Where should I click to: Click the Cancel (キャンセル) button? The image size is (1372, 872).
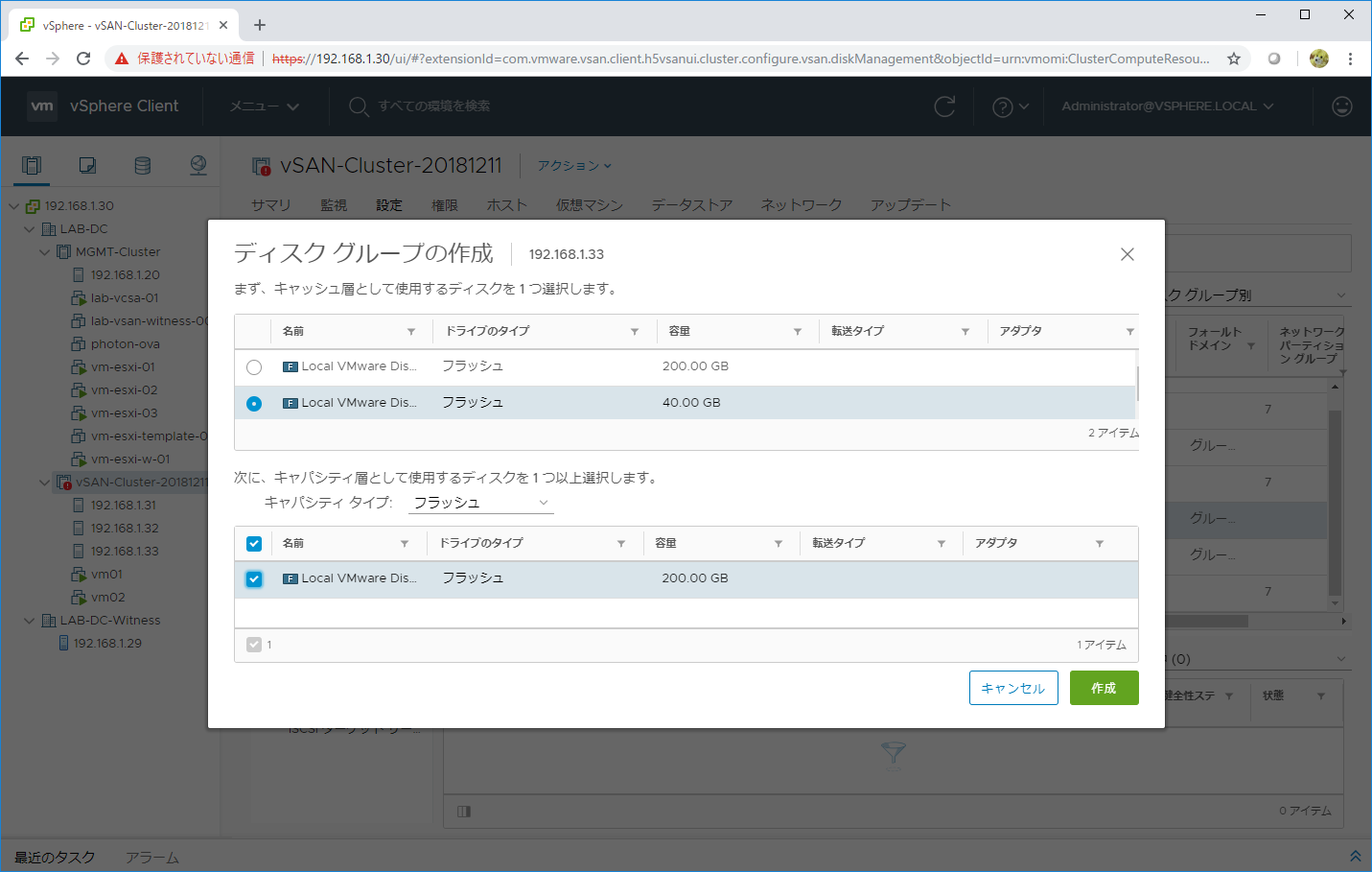click(x=1013, y=688)
